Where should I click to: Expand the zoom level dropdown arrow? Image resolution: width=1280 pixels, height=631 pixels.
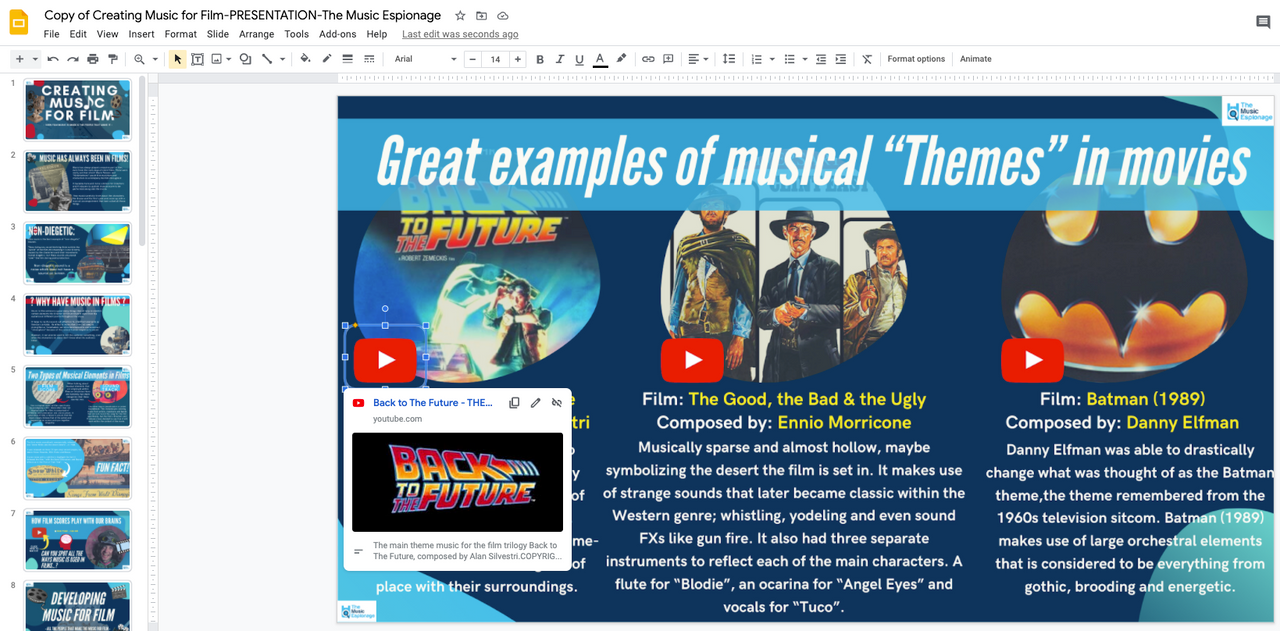pos(155,59)
